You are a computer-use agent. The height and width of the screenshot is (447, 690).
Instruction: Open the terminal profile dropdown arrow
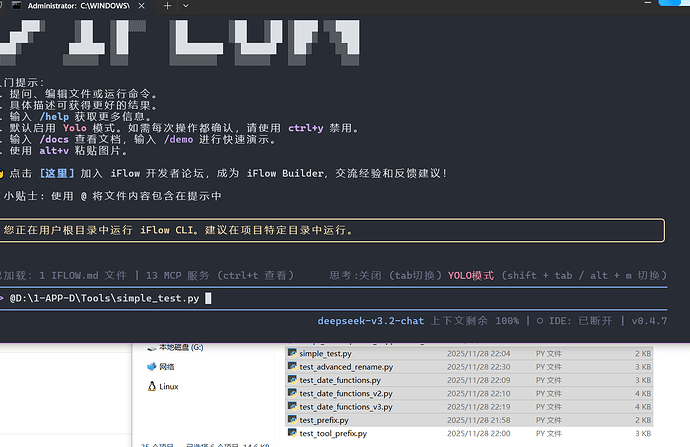(185, 6)
